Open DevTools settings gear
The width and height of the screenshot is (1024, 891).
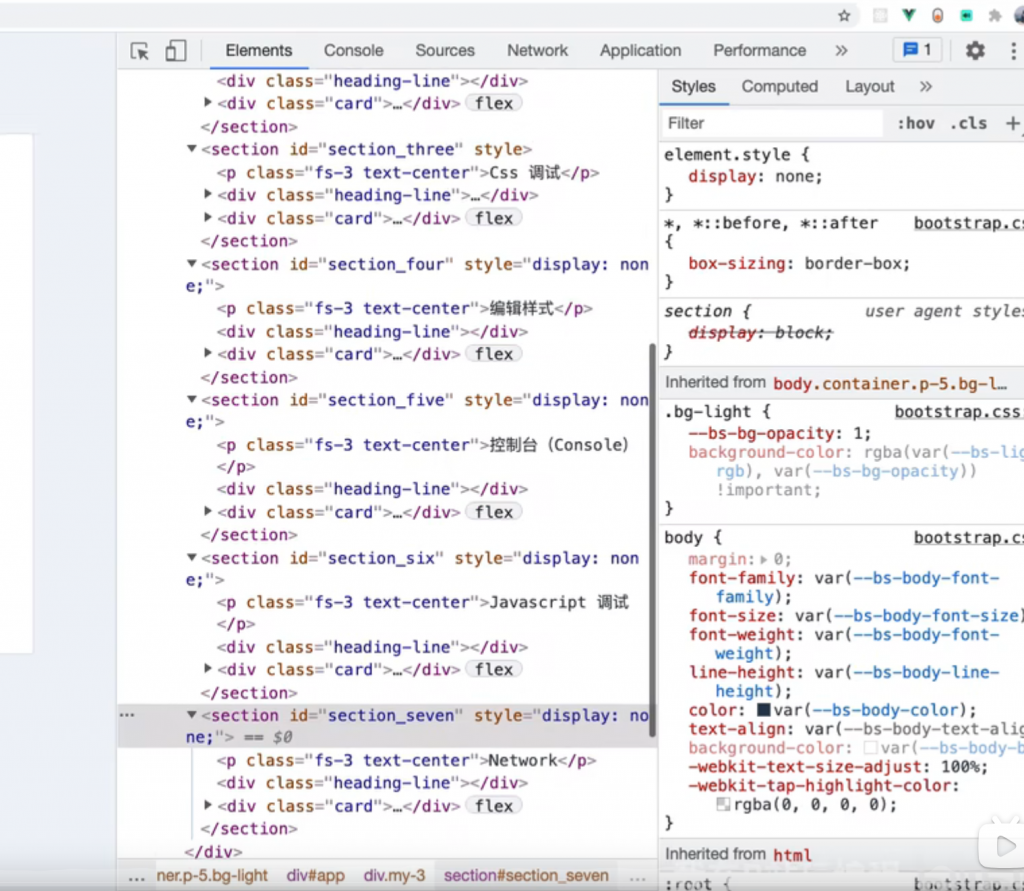pyautogui.click(x=975, y=51)
